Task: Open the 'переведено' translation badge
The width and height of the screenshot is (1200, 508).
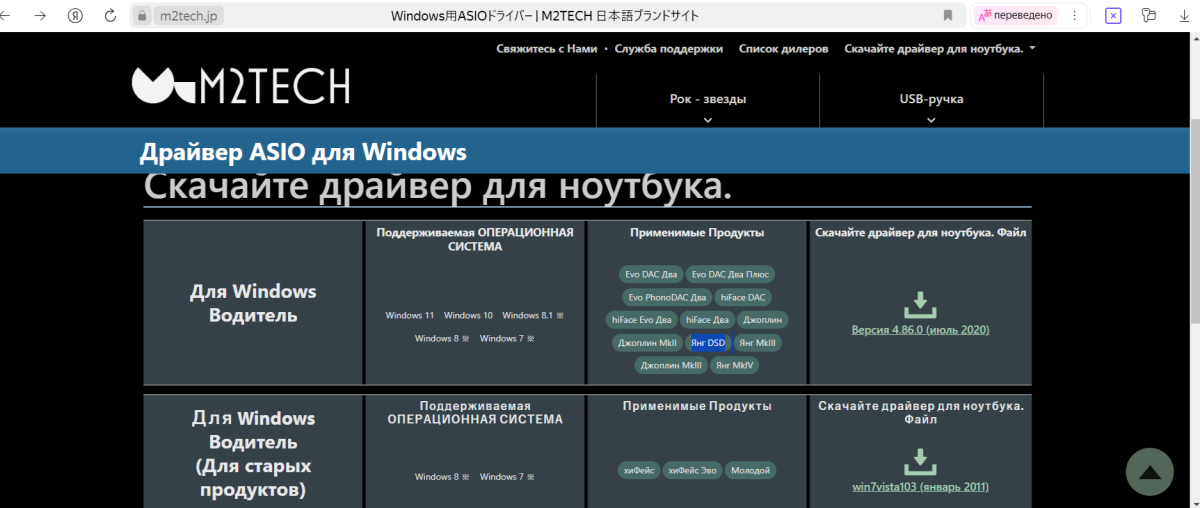Action: point(1014,16)
